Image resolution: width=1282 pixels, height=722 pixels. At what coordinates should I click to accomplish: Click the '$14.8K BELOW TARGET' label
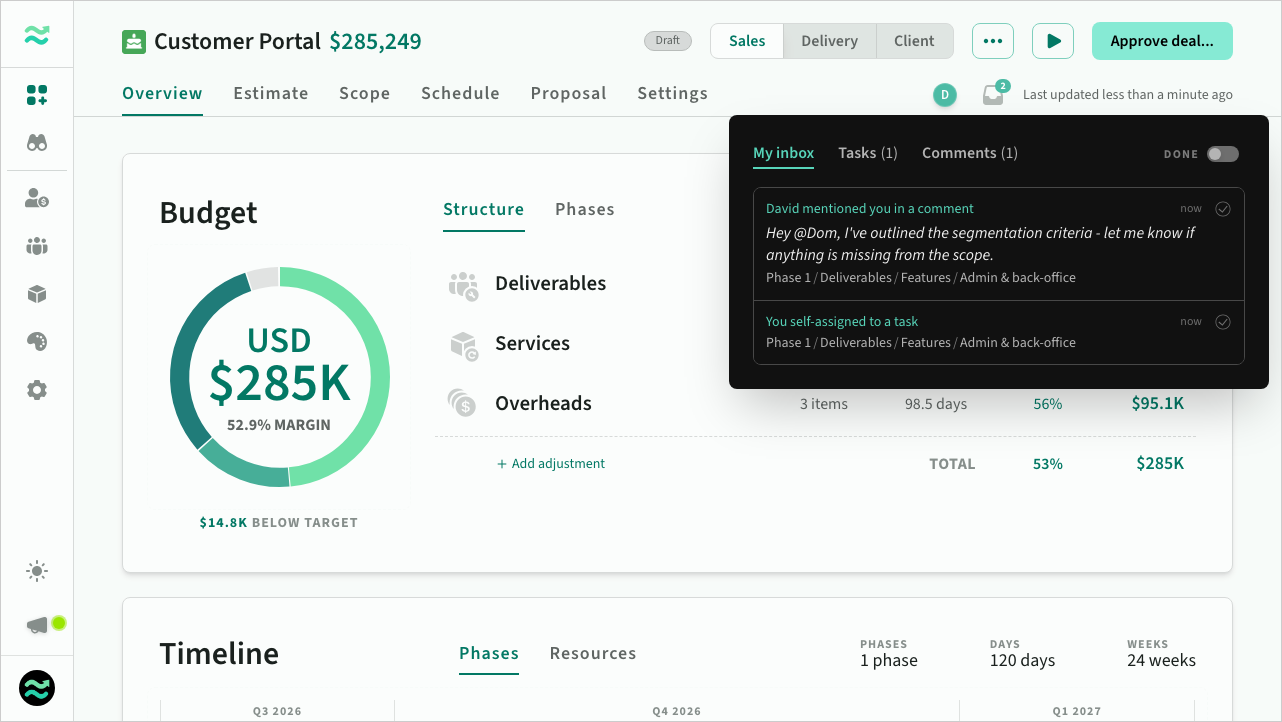[x=278, y=523]
